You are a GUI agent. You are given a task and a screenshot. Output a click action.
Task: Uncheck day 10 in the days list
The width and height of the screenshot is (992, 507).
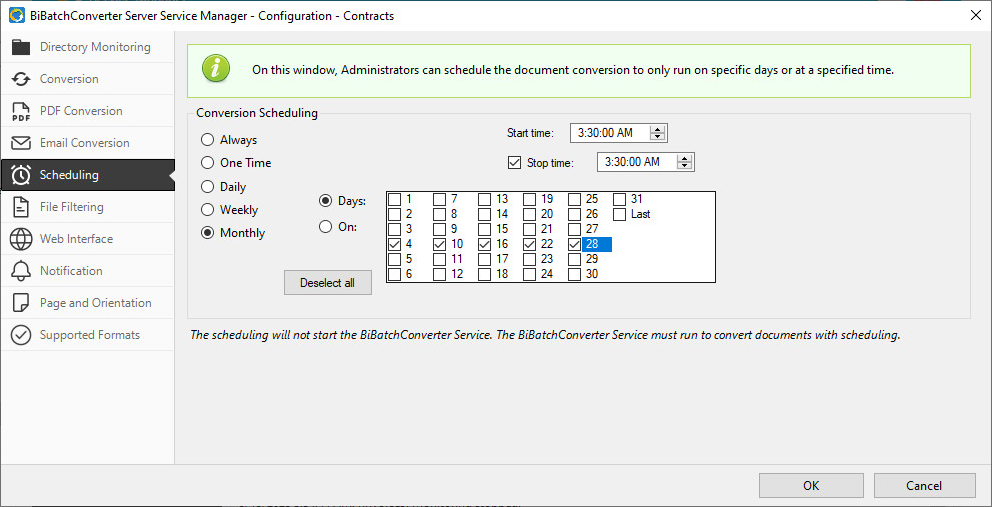coord(440,244)
